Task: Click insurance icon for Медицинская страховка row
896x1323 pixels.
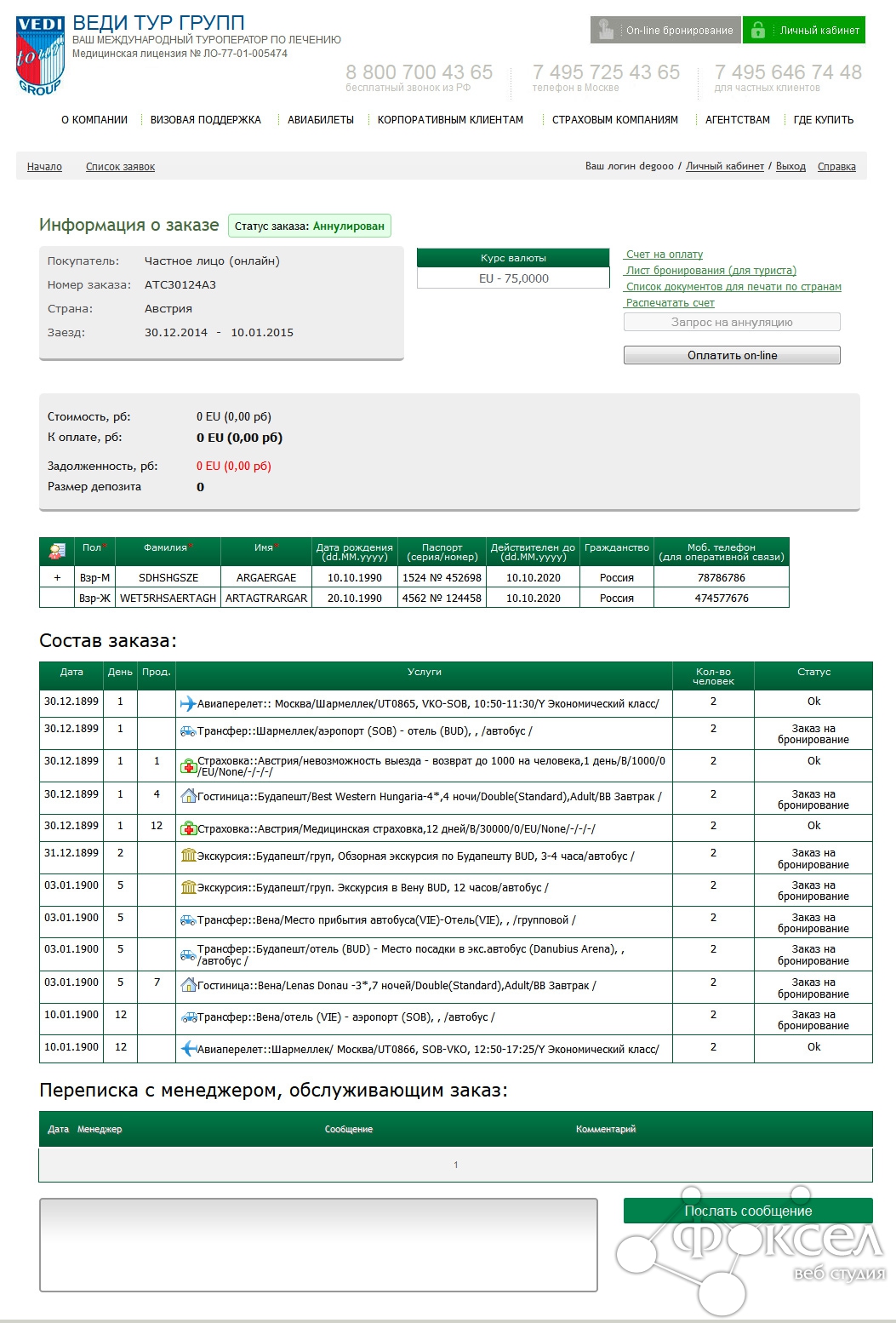Action: click(188, 828)
